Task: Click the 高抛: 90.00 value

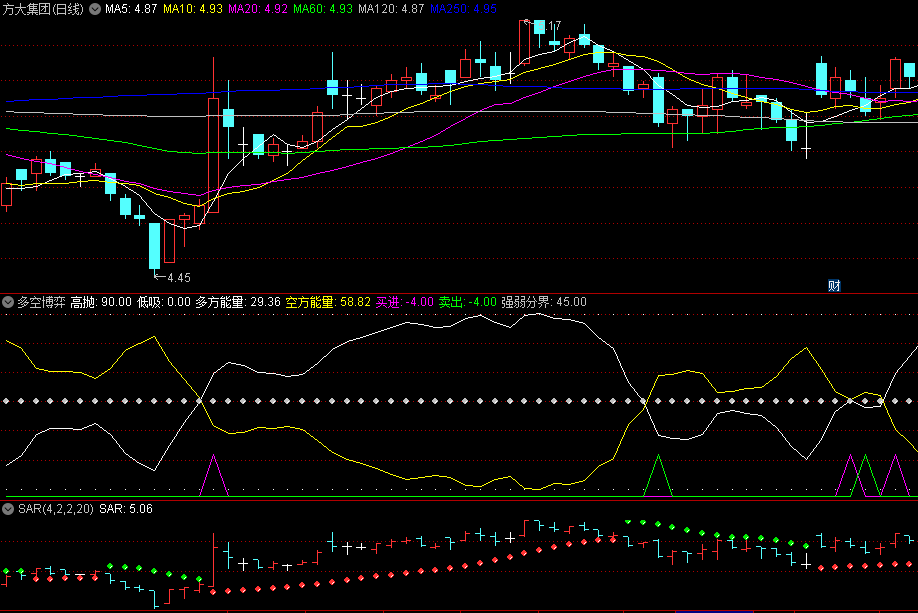Action: point(101,302)
